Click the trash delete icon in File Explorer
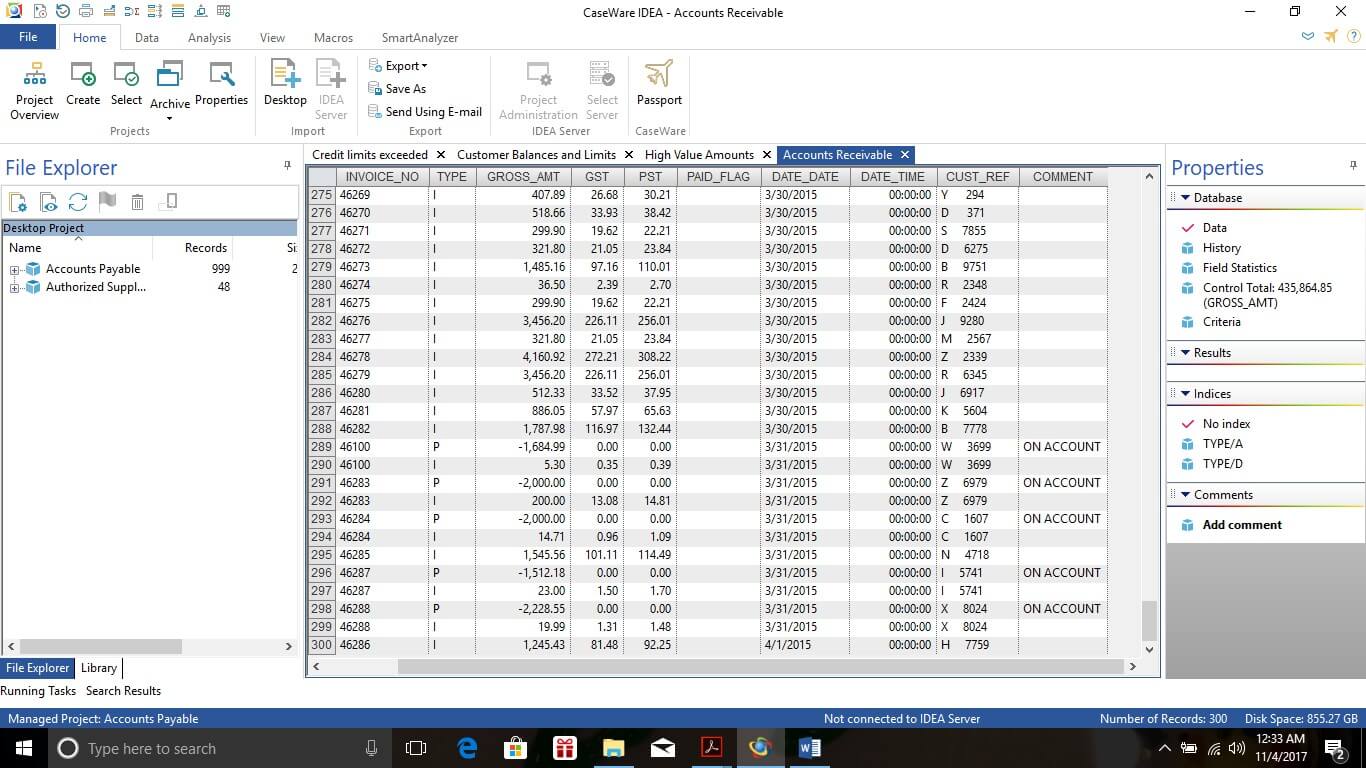 pyautogui.click(x=138, y=202)
